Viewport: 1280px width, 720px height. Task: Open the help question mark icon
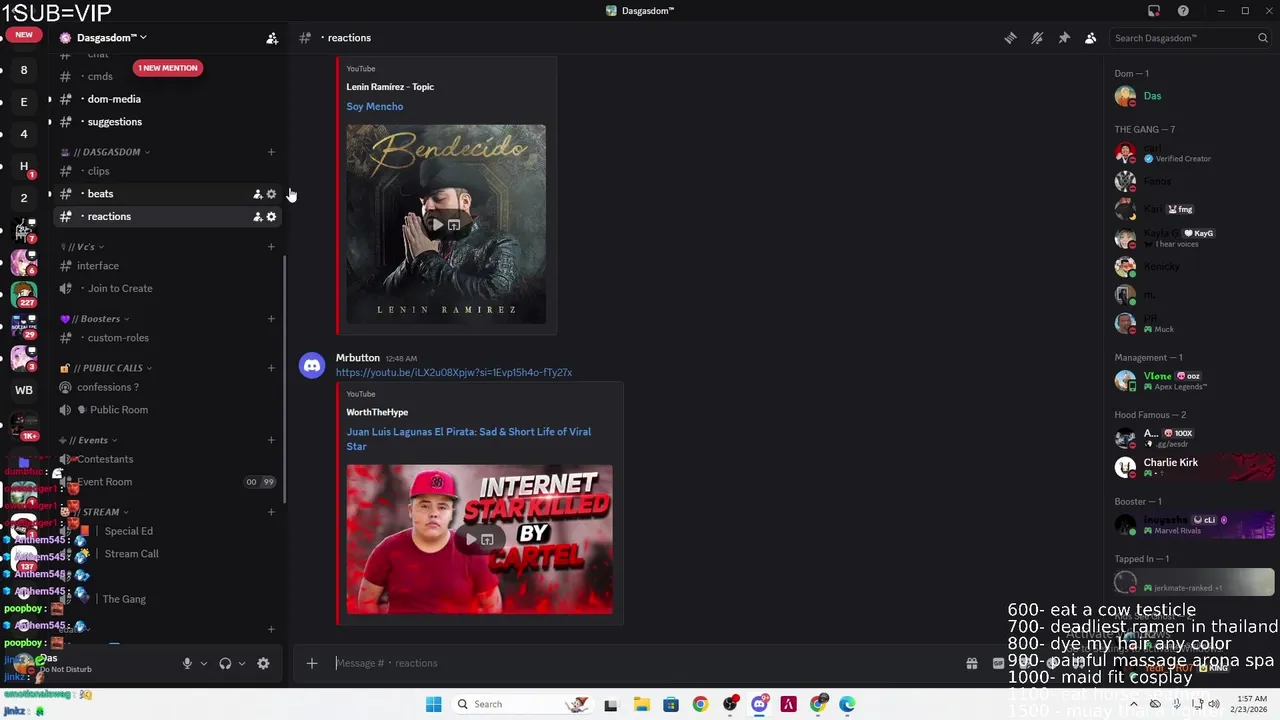pyautogui.click(x=1183, y=11)
